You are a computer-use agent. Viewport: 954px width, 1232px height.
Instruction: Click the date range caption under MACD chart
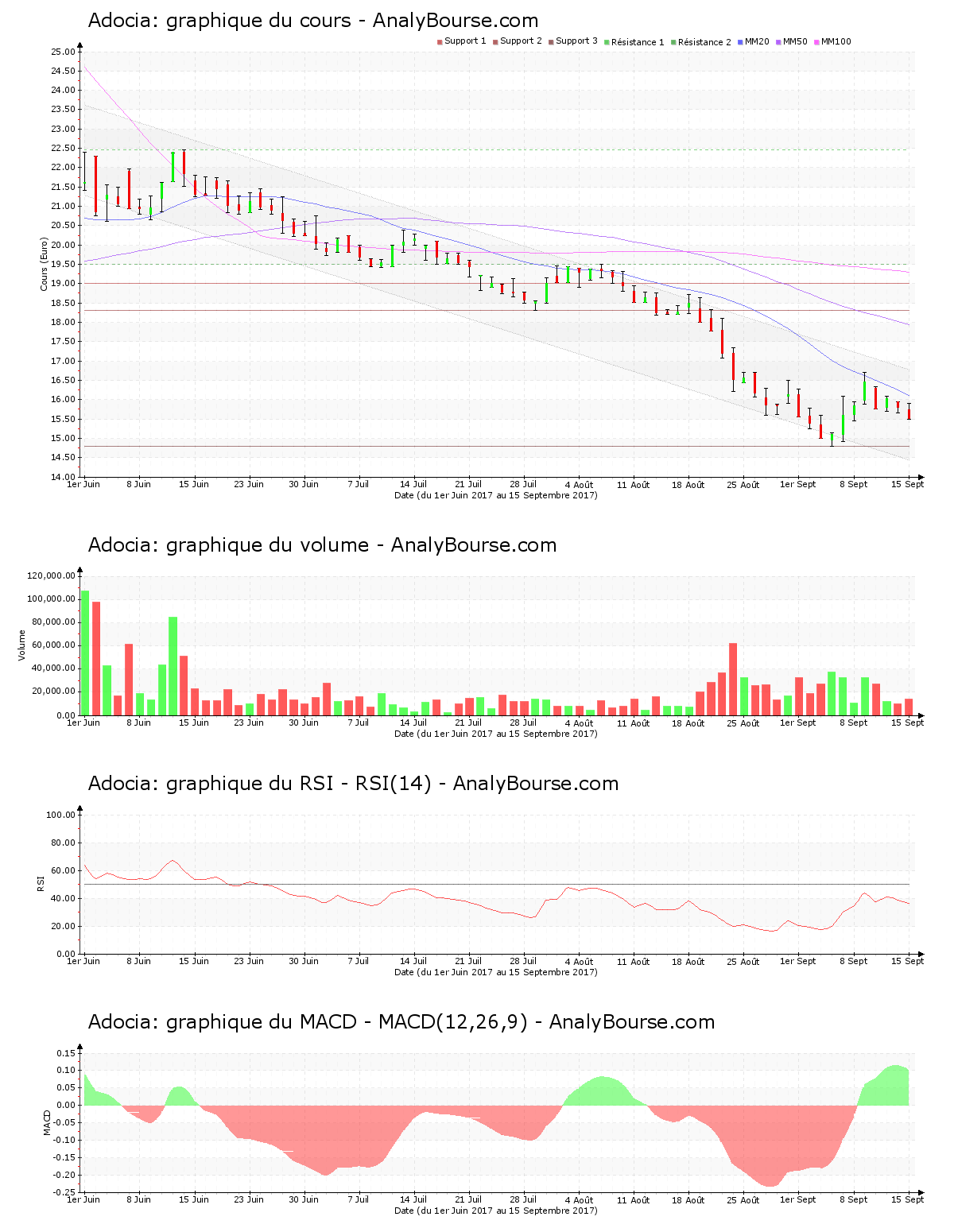496,1211
